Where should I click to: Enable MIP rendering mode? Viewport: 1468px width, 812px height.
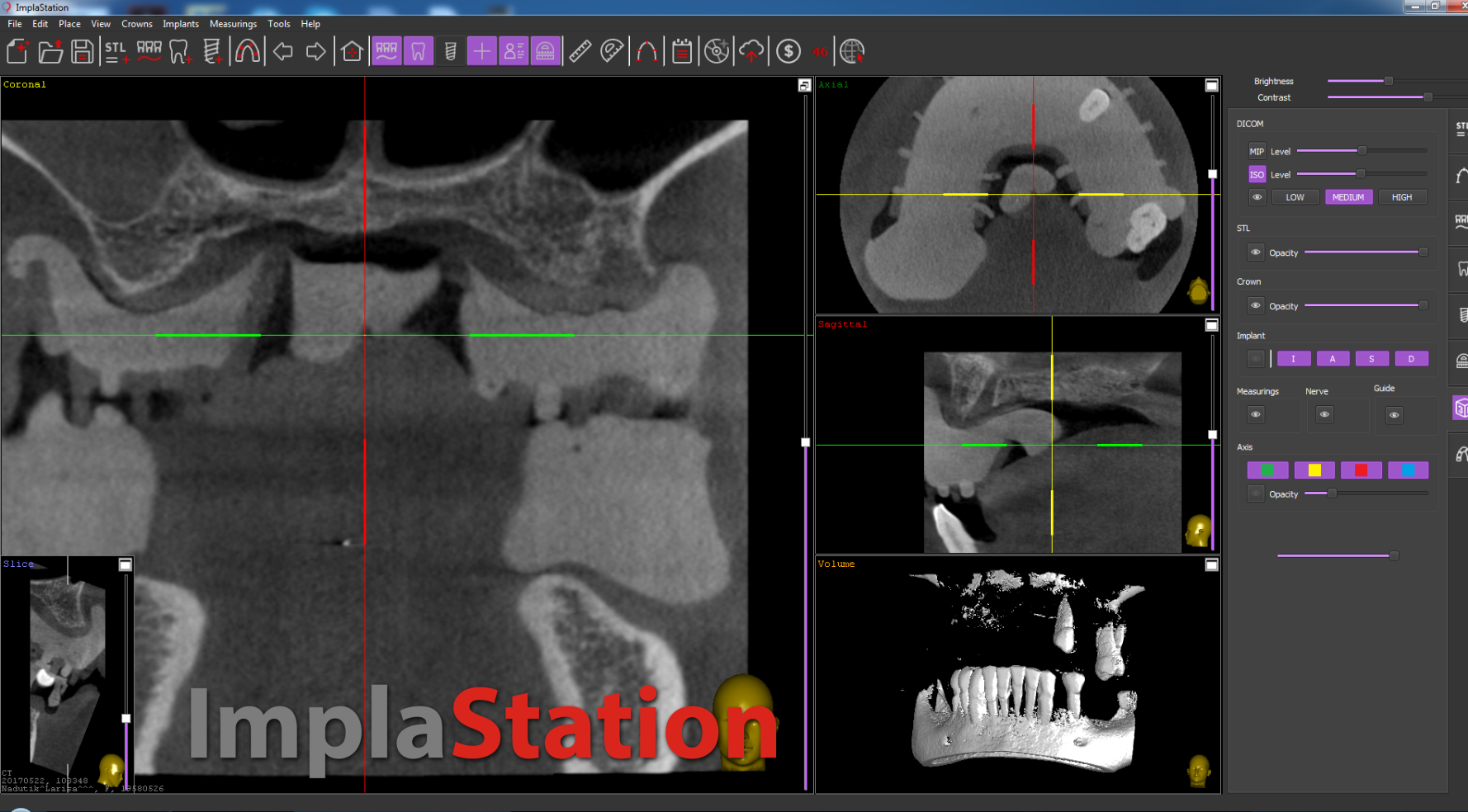(x=1257, y=151)
